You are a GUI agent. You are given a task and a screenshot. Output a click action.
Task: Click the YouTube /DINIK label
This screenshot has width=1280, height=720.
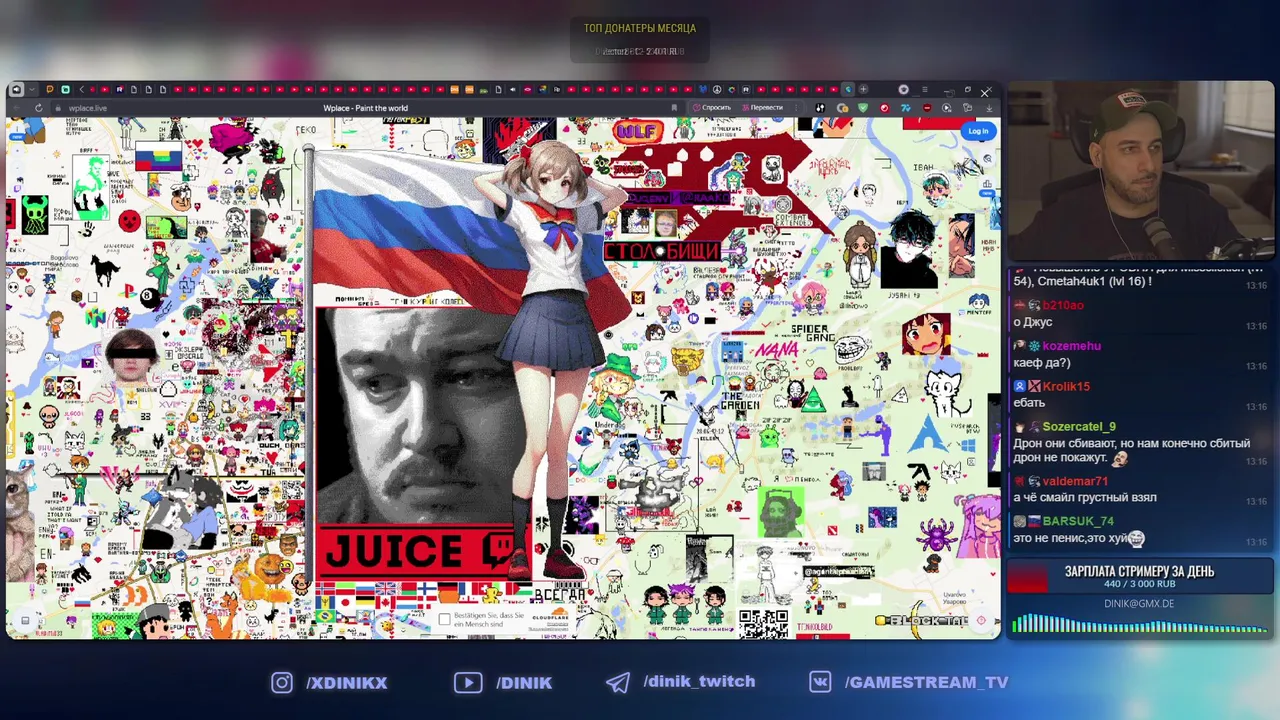point(524,683)
